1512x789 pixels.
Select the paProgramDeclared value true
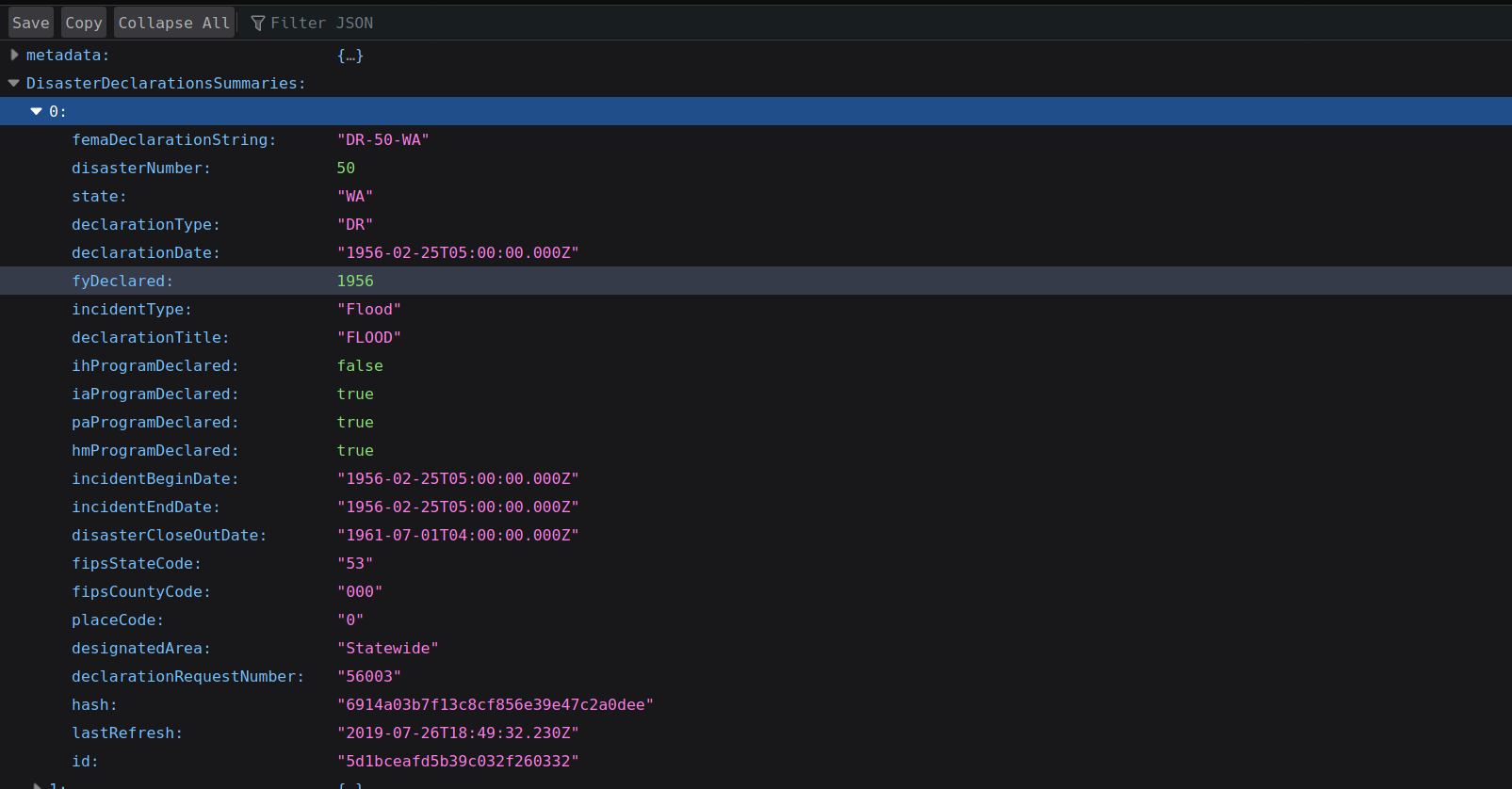click(355, 422)
